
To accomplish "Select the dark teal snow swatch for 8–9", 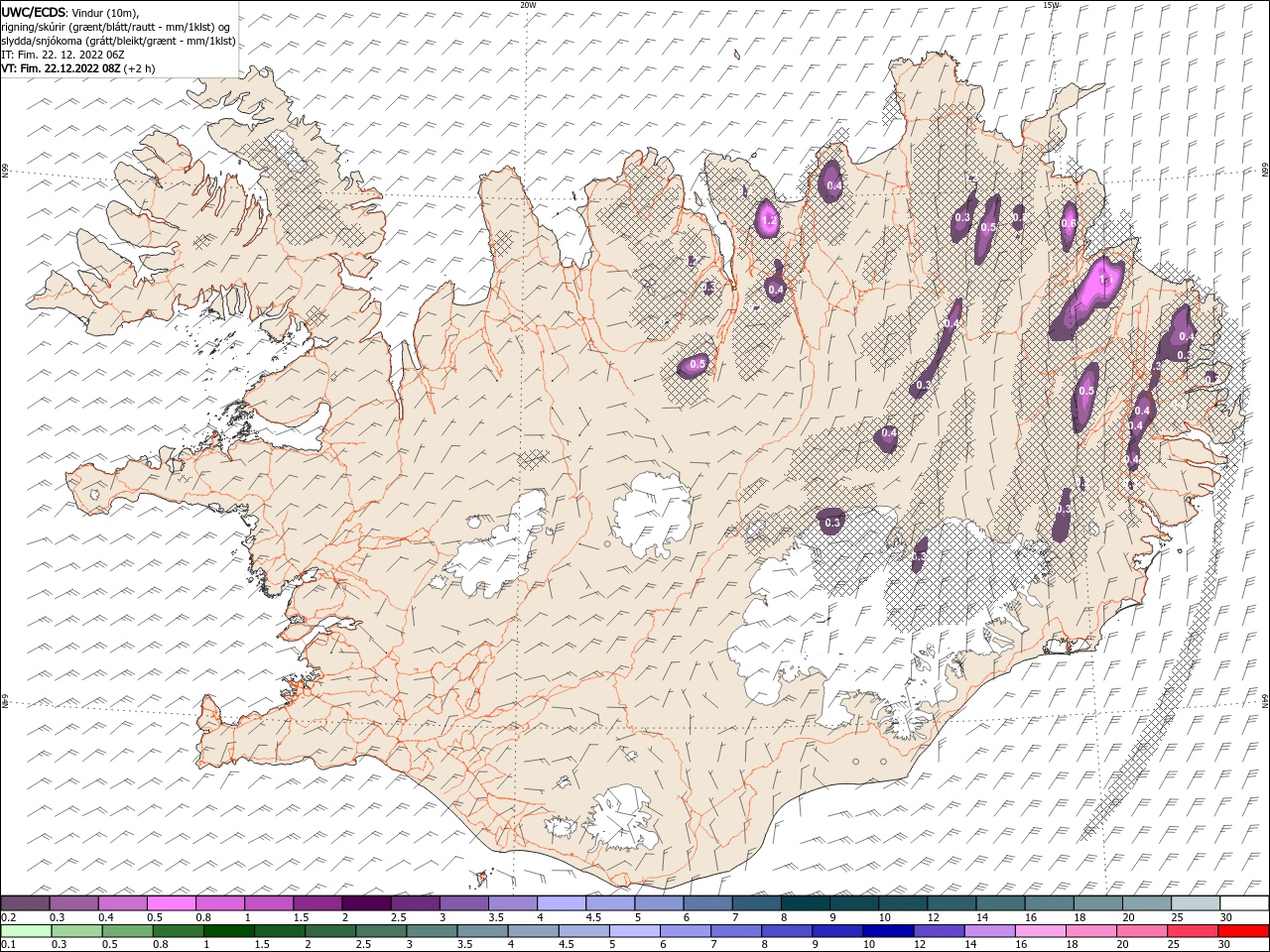I will (x=805, y=903).
